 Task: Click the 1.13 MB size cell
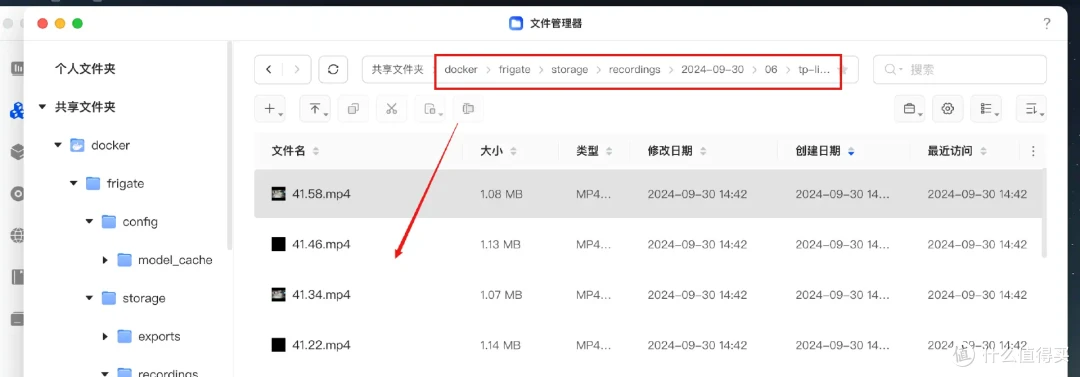[x=500, y=244]
